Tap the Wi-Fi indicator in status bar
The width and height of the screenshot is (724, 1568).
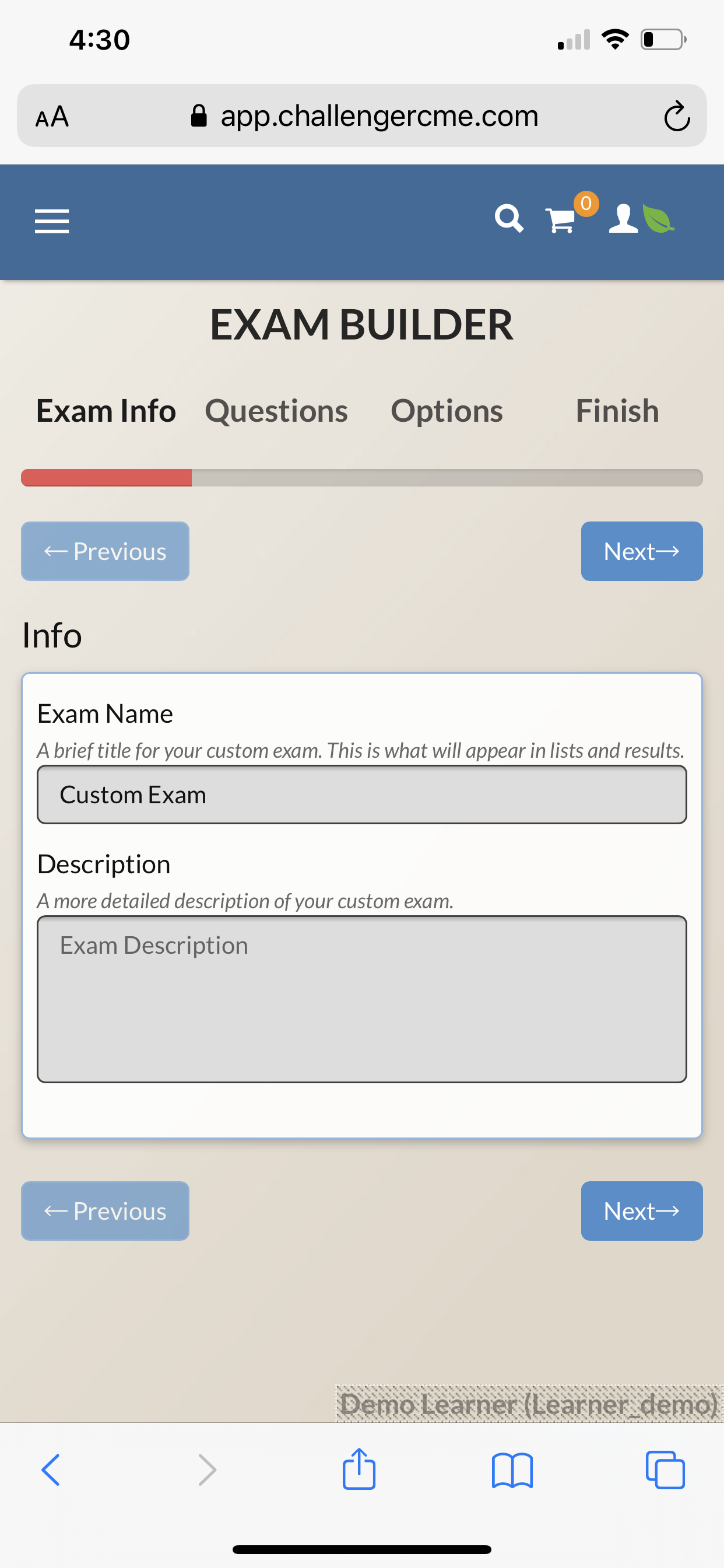[x=615, y=40]
